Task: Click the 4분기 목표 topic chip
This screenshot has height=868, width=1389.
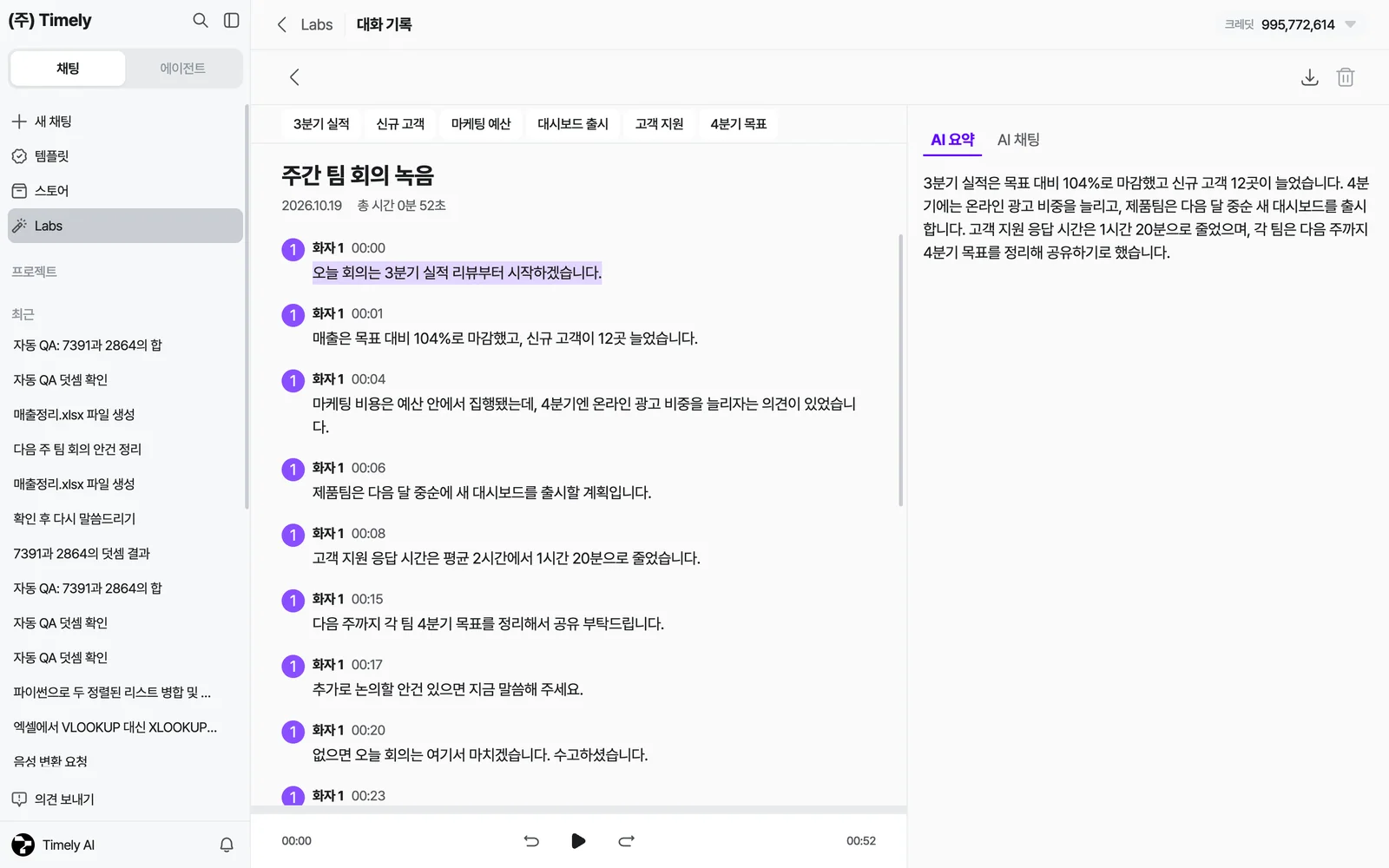Action: [x=739, y=124]
